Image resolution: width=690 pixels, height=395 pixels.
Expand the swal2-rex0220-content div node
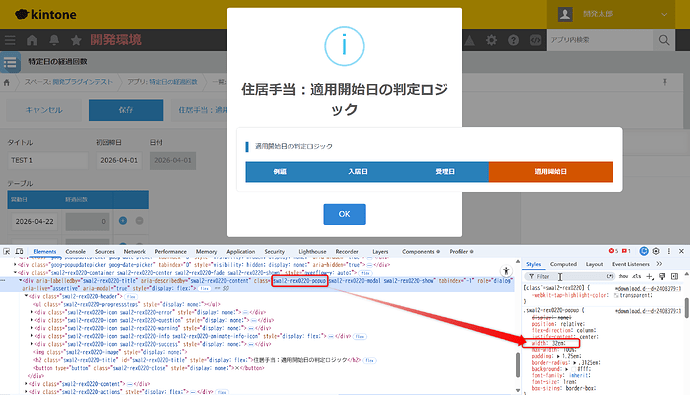point(26,384)
